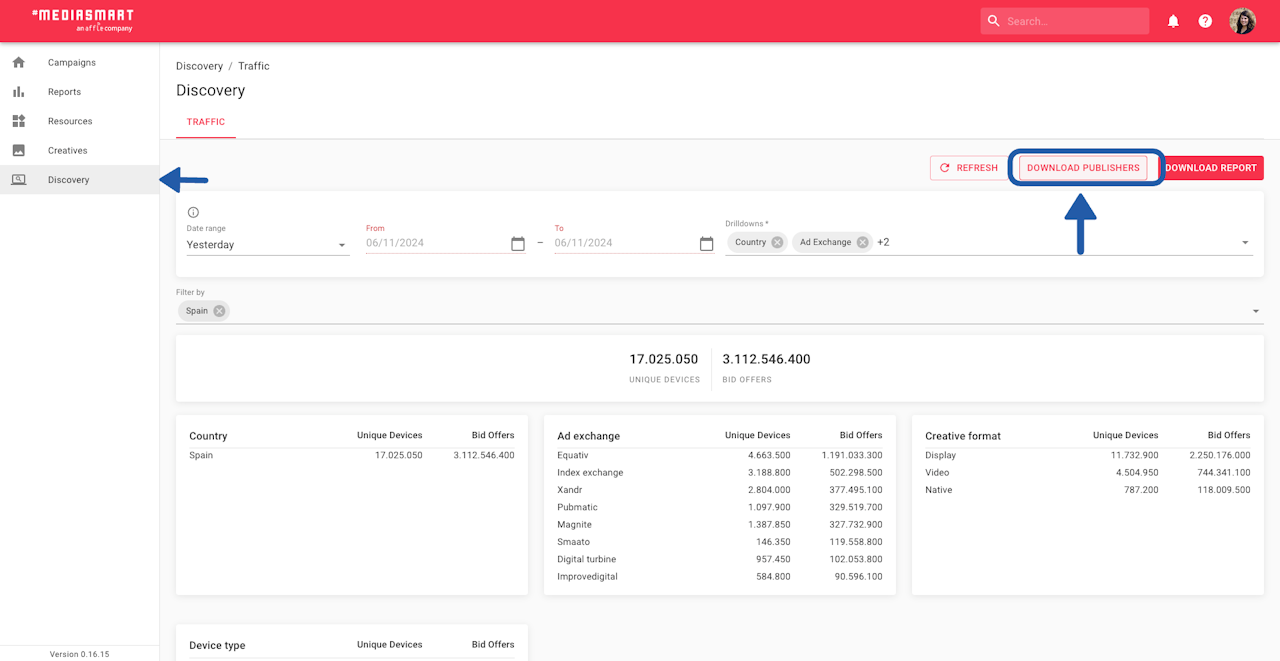Image resolution: width=1280 pixels, height=661 pixels.
Task: Remove the Country drilldown chip
Action: [778, 242]
